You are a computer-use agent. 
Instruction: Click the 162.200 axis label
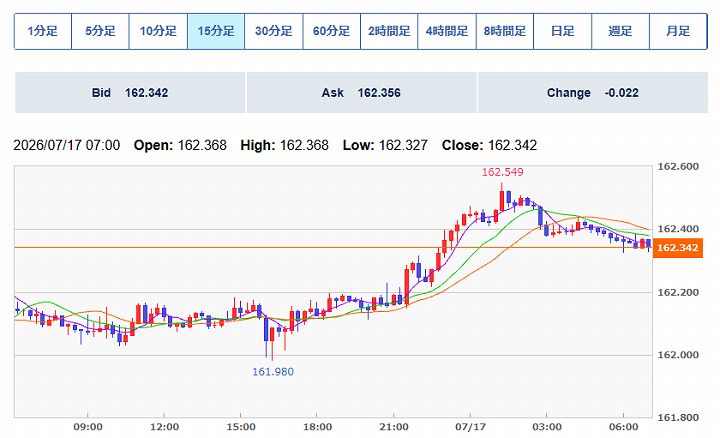(x=678, y=292)
